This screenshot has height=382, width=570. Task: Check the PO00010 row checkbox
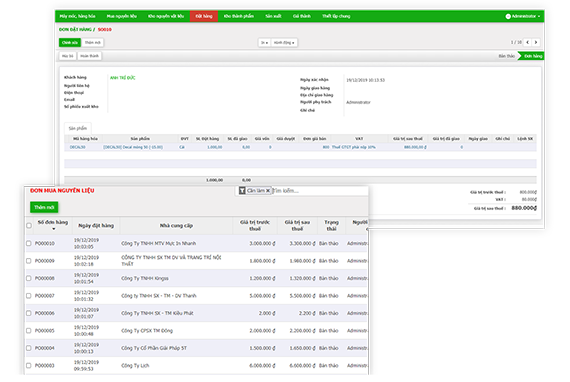point(29,243)
